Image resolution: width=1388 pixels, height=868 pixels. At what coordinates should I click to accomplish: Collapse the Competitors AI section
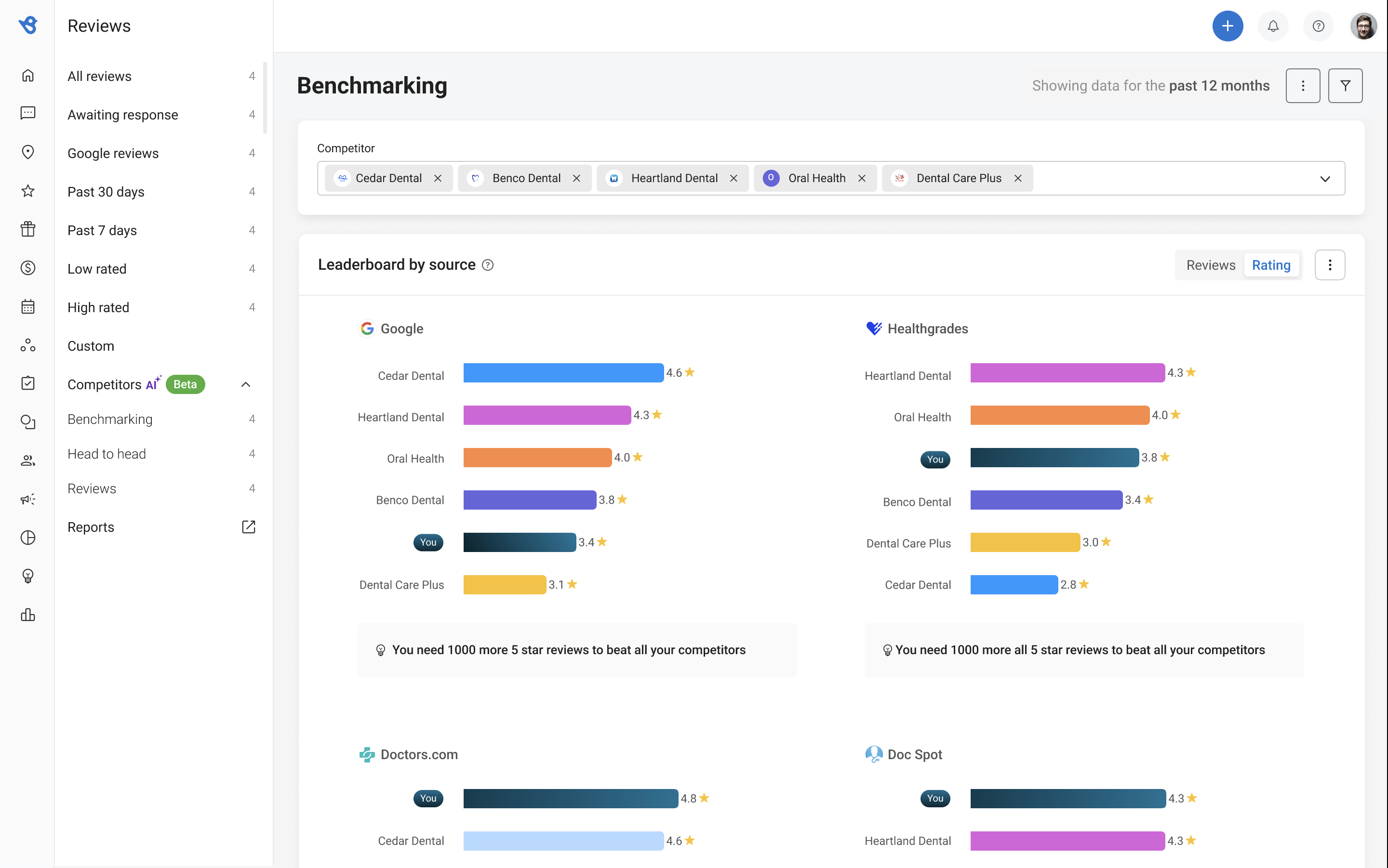(246, 384)
